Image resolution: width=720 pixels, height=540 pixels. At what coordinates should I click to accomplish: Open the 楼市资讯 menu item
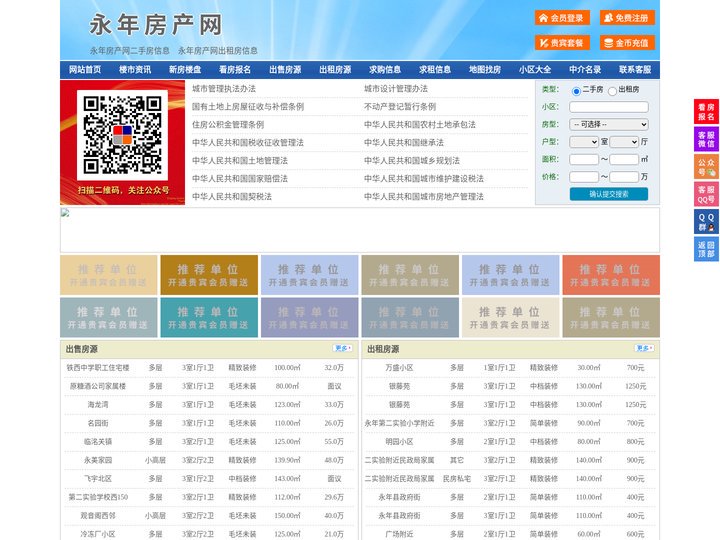[x=135, y=70]
